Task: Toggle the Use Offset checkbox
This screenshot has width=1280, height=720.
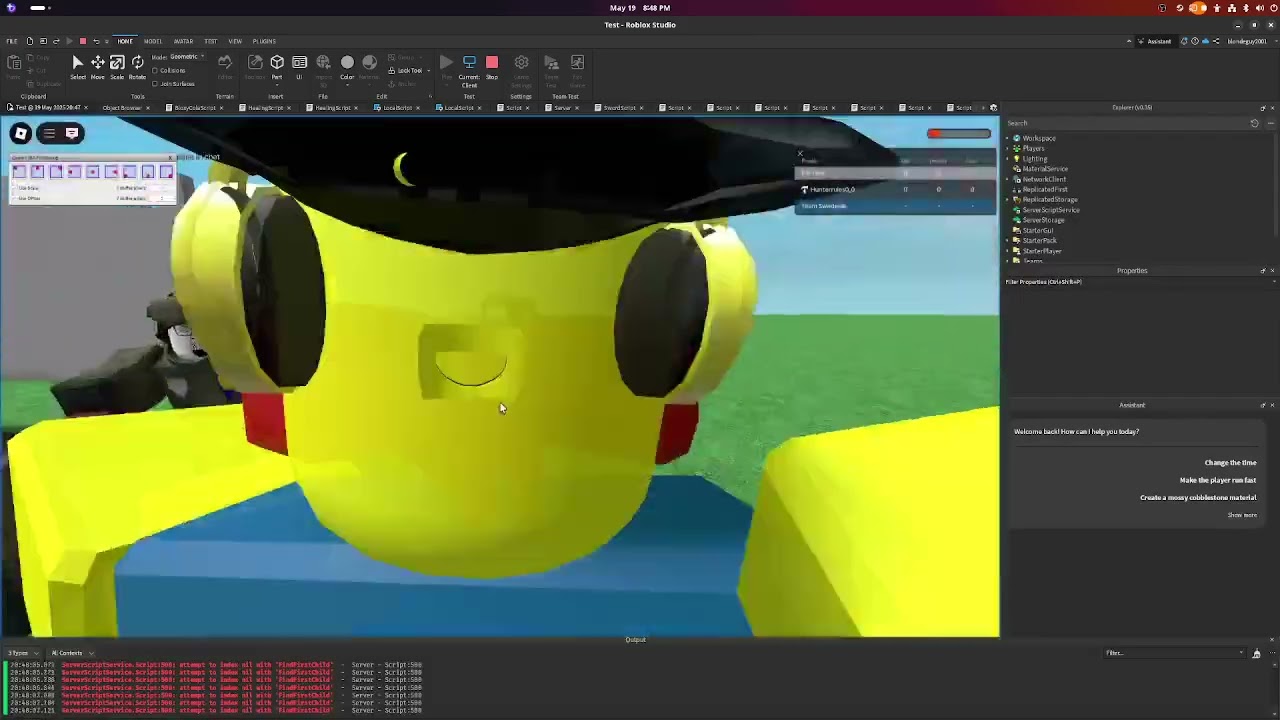Action: [x=17, y=198]
